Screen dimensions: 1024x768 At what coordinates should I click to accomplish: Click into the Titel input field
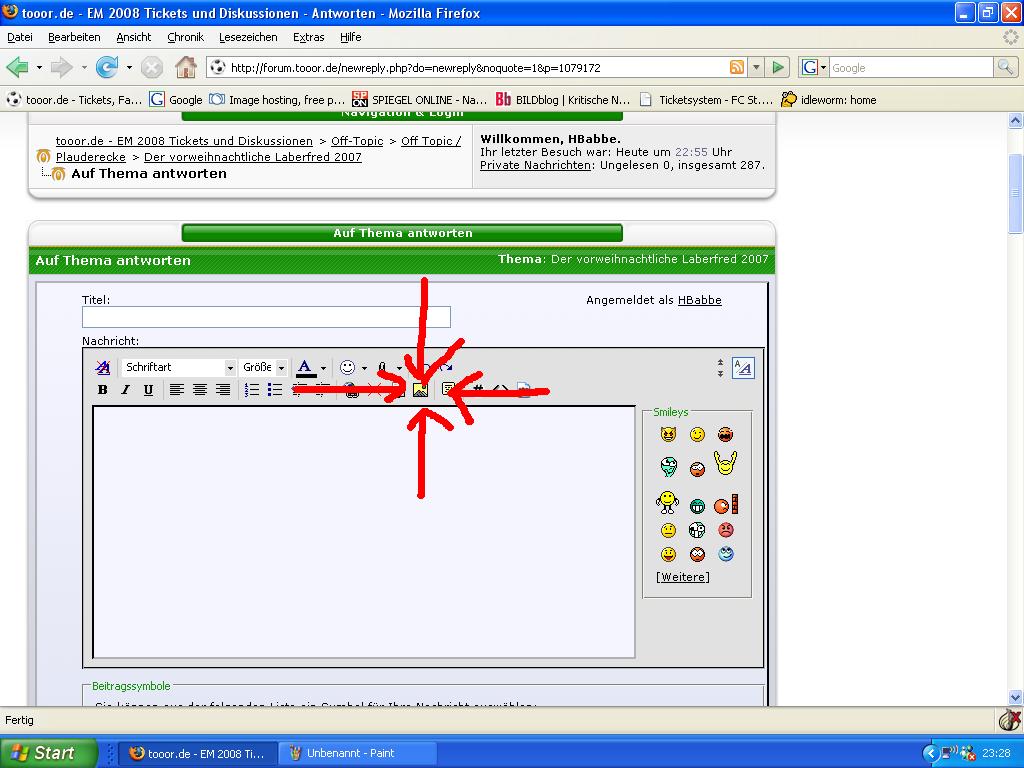coord(266,317)
